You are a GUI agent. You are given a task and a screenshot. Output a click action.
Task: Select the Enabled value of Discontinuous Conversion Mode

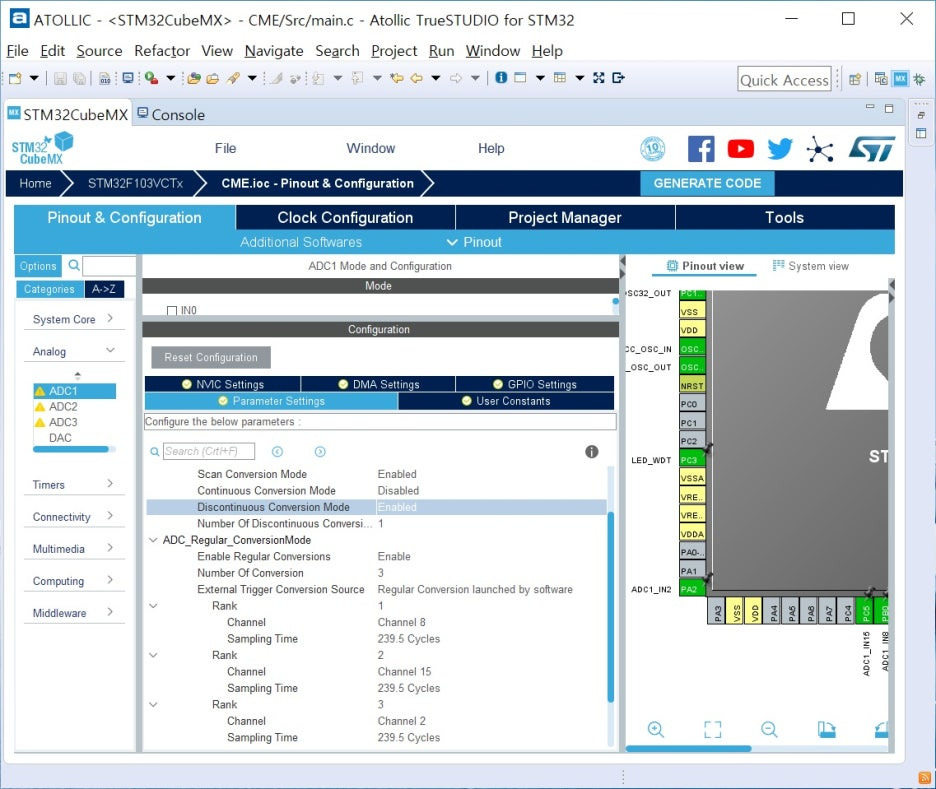click(397, 507)
